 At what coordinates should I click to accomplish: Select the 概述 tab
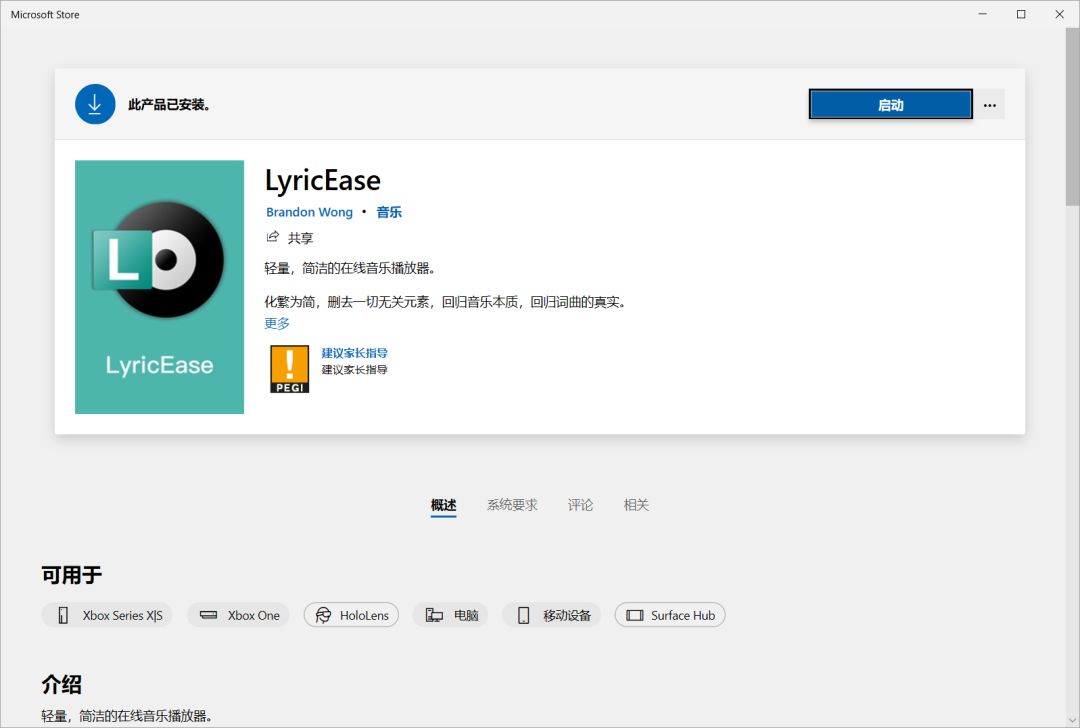click(x=444, y=505)
